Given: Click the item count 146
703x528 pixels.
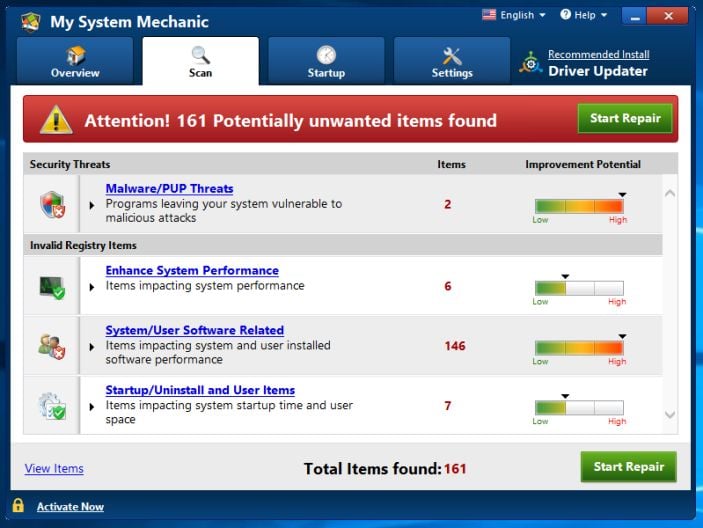Looking at the screenshot, I should (455, 346).
